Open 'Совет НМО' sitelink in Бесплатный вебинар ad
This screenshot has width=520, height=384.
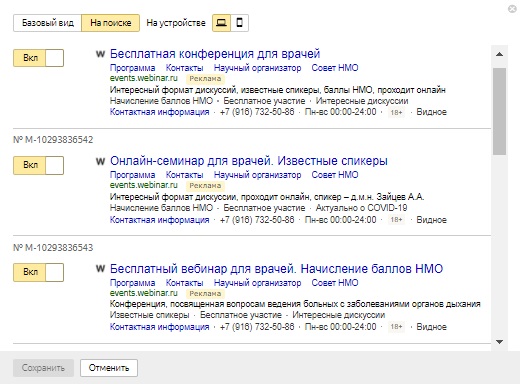point(335,283)
